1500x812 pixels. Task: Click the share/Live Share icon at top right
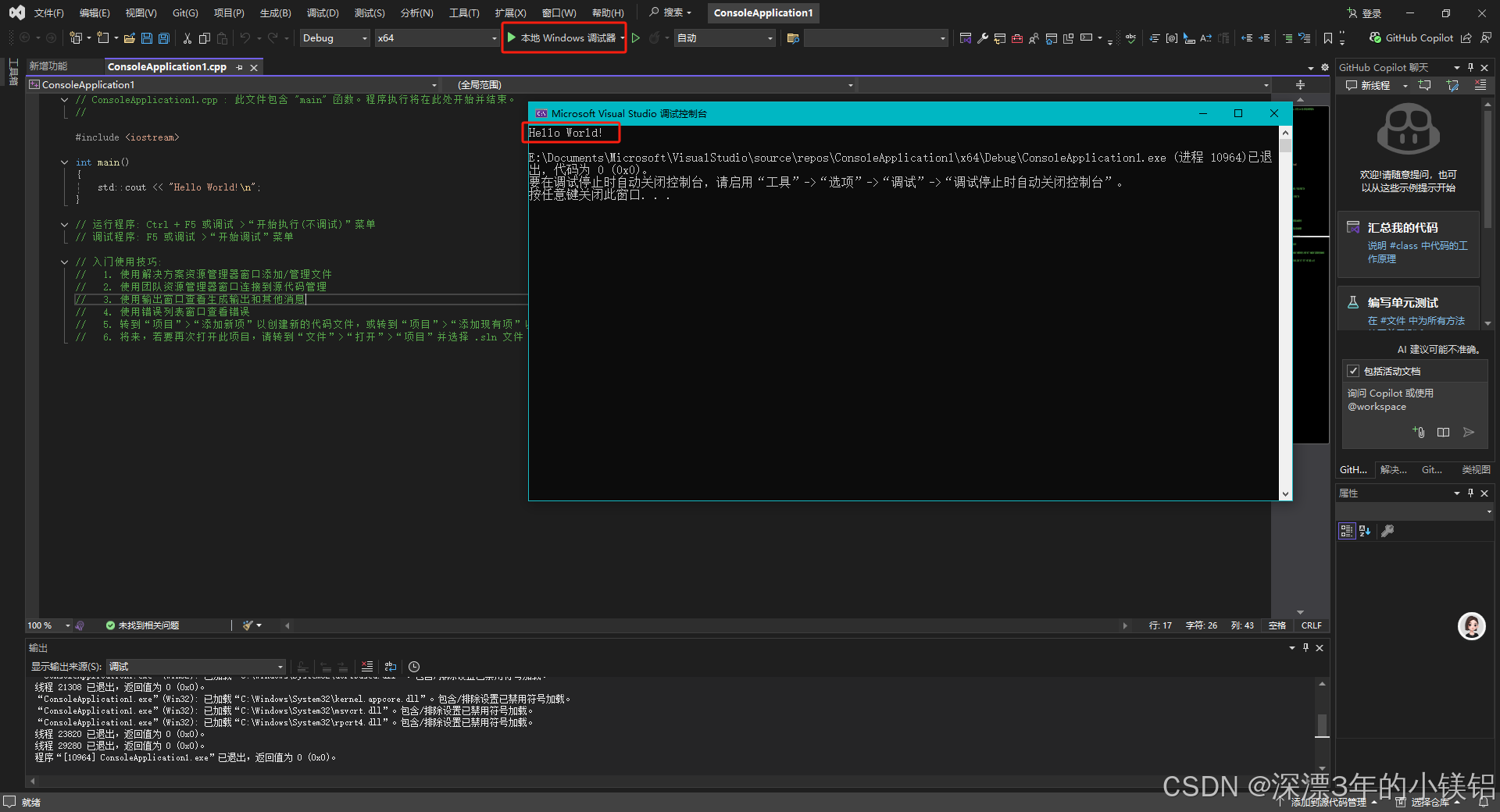tap(1466, 37)
